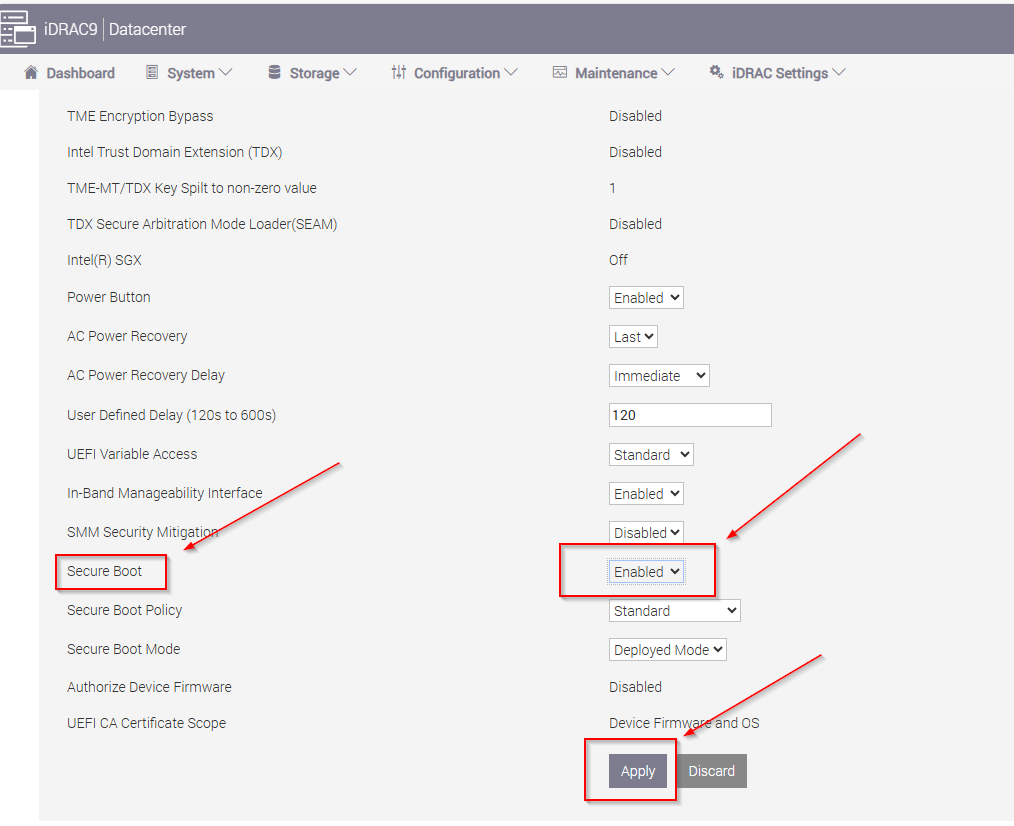Click the Dashboard home icon

[x=30, y=73]
